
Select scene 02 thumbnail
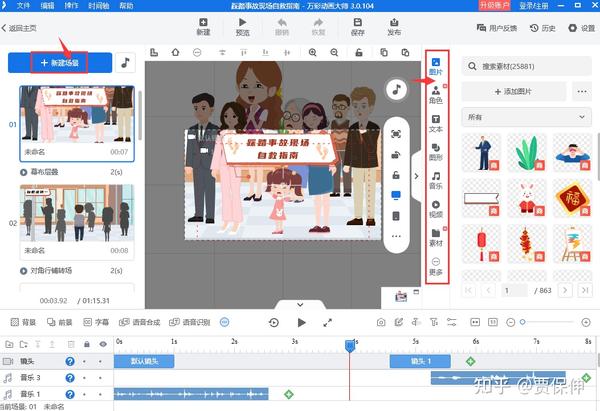pyautogui.click(x=77, y=214)
